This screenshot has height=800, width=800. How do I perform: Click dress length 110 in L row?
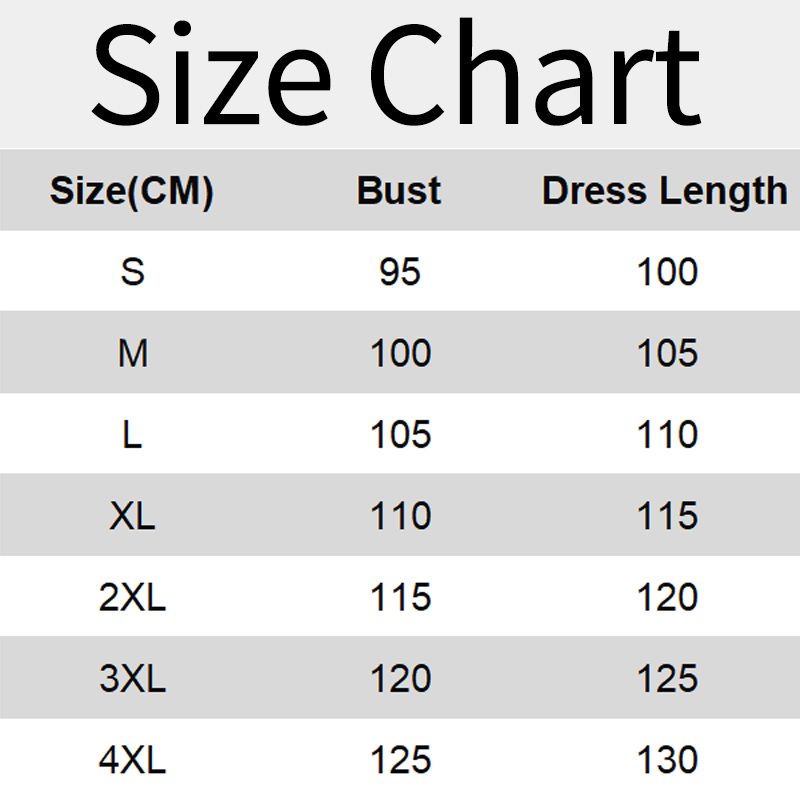coord(667,435)
